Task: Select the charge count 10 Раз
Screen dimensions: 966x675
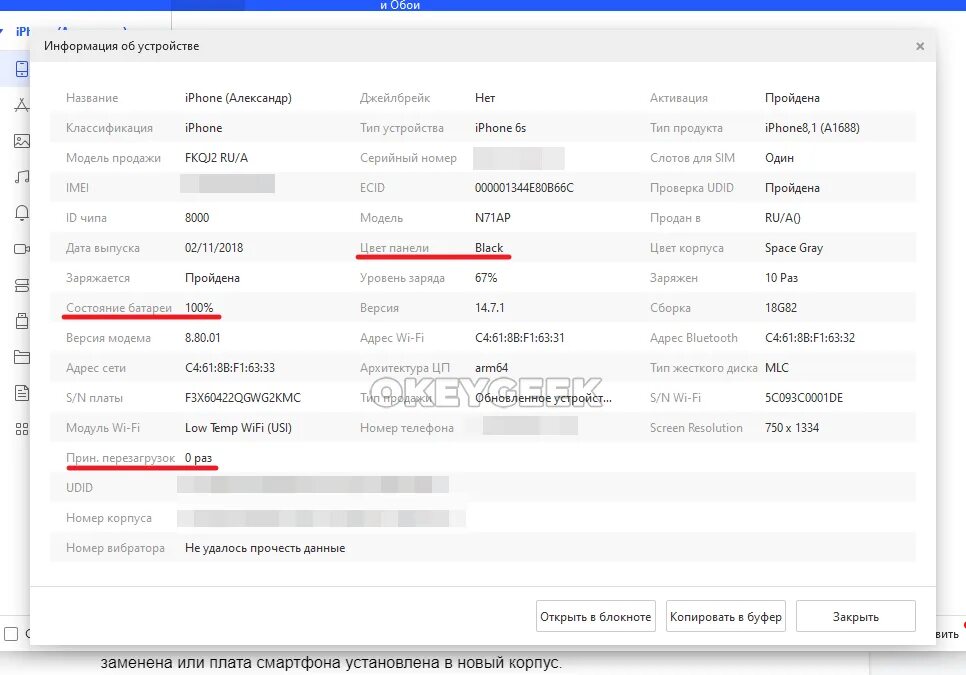Action: point(781,278)
